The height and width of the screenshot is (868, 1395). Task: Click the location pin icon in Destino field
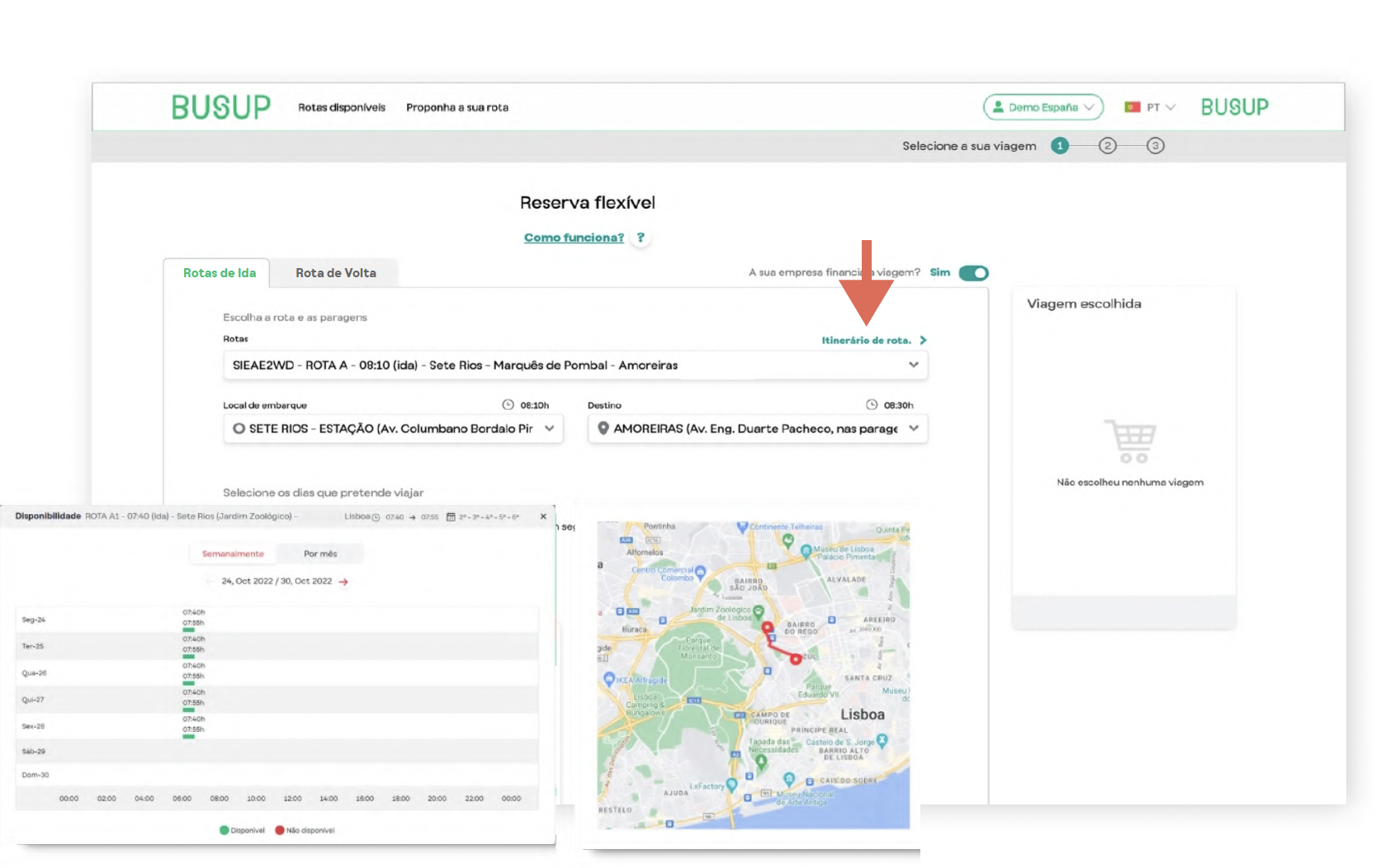click(x=603, y=428)
